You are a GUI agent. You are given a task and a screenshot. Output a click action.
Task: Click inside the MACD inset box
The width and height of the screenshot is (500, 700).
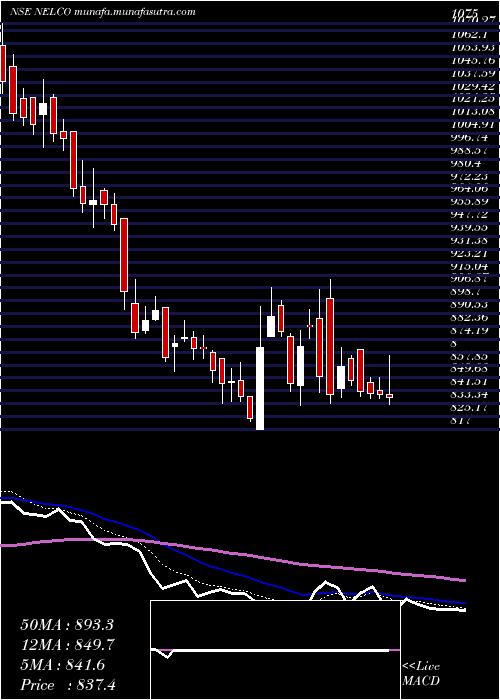click(x=275, y=650)
